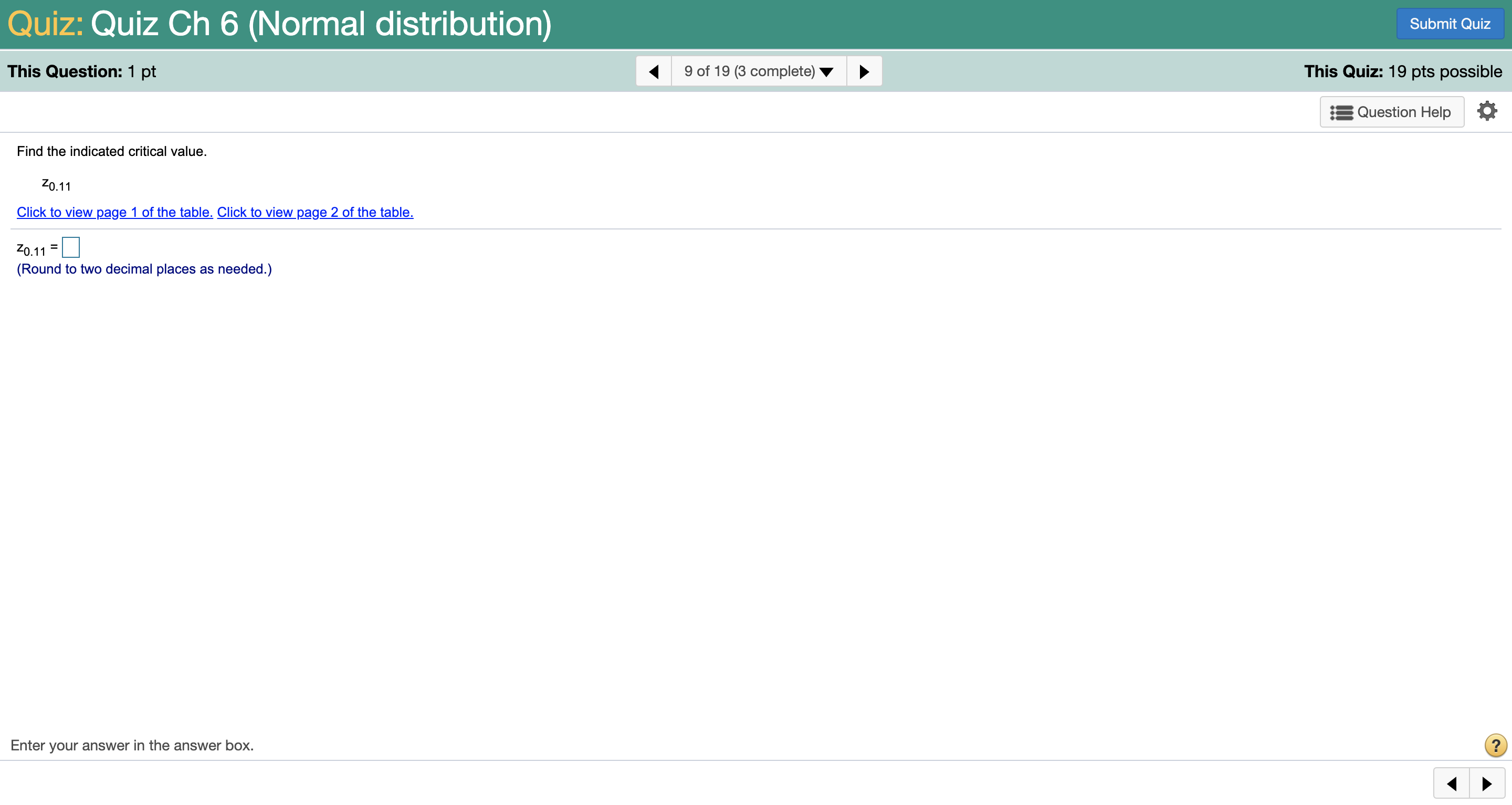Click the 'Quiz Ch 6 (Normal distribution)' title
Viewport: 1512px width, 805px height.
[x=320, y=24]
